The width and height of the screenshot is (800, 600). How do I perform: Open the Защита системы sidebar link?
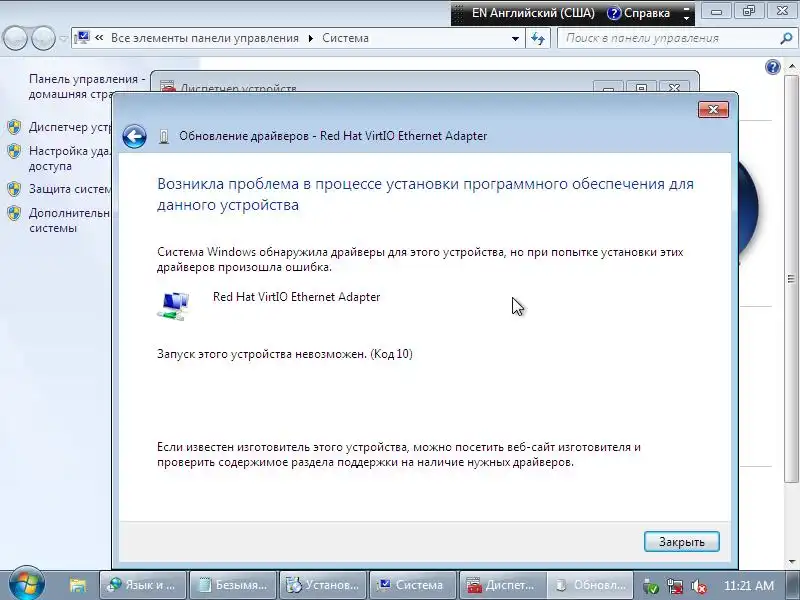click(x=70, y=189)
